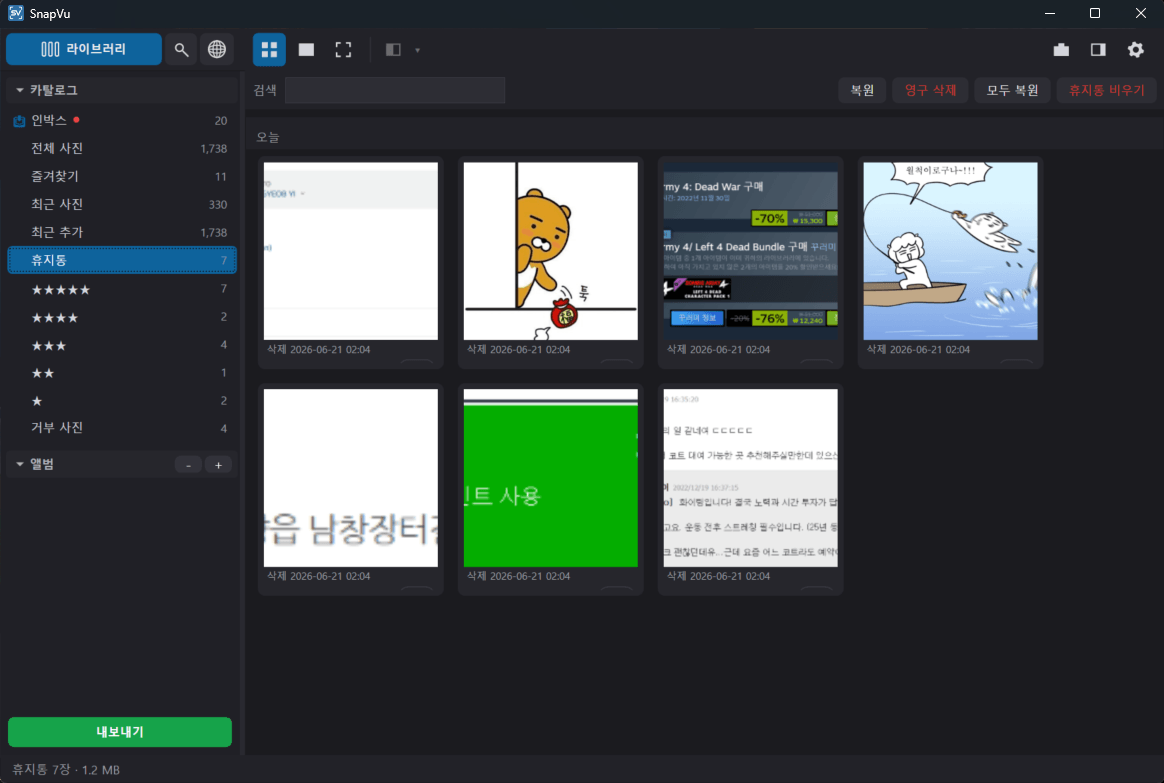The height and width of the screenshot is (783, 1164).
Task: Select 인박스 in catalog
Action: (122, 120)
